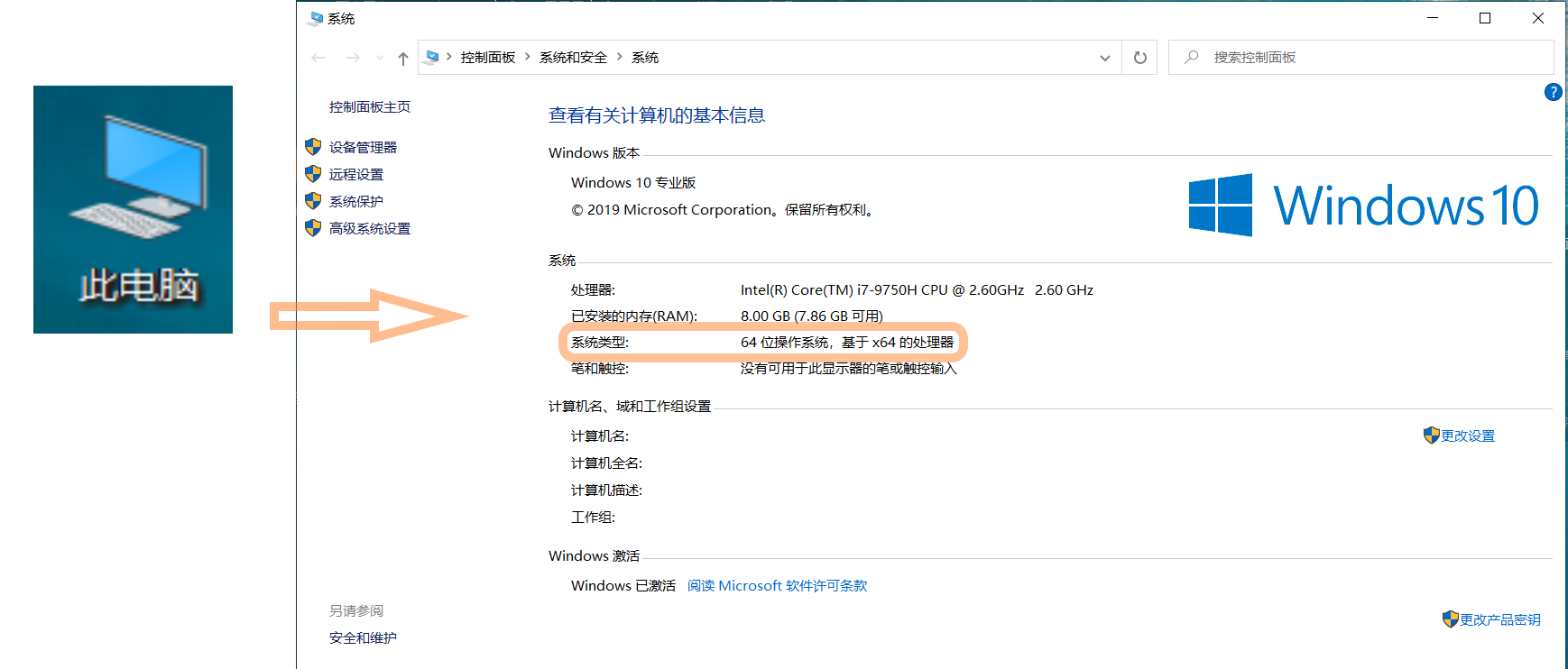
Task: Click the 64 位操作系统 system type value
Action: 847,342
